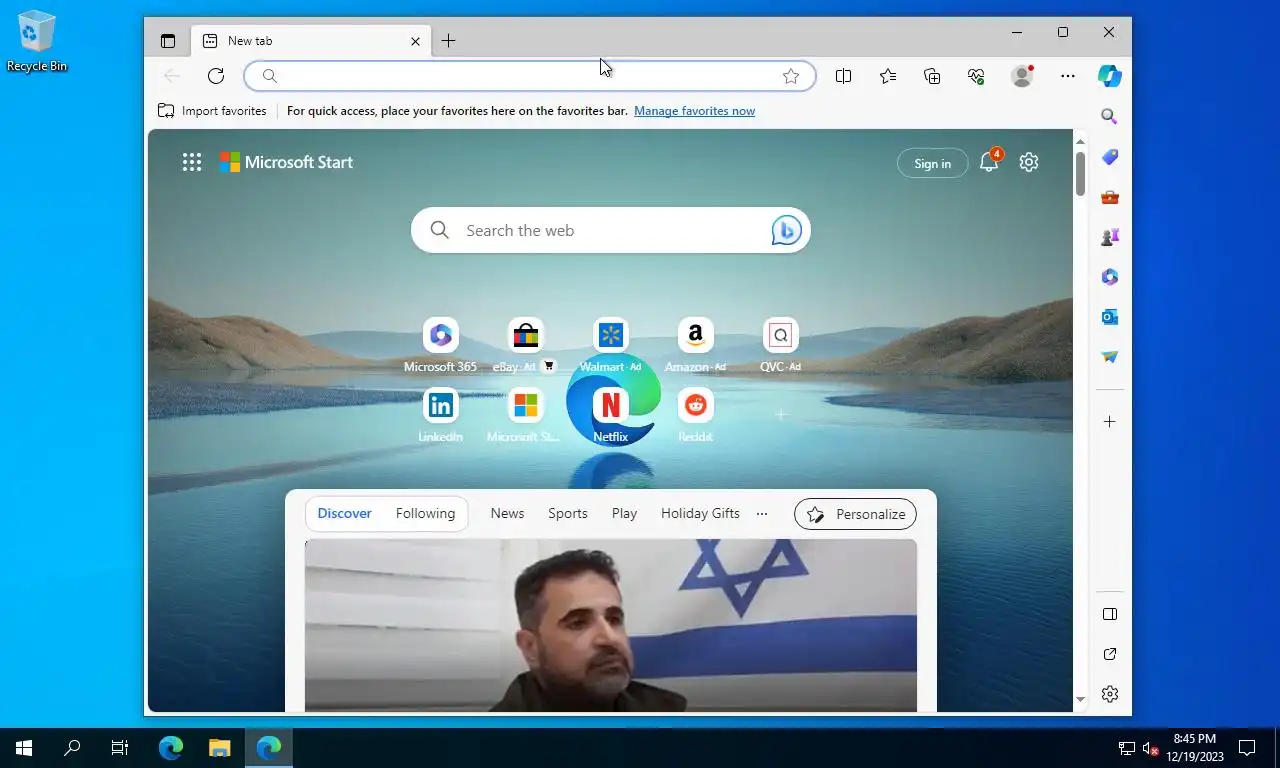Viewport: 1280px width, 768px height.
Task: Open the Netflix quick link tile
Action: pyautogui.click(x=610, y=416)
